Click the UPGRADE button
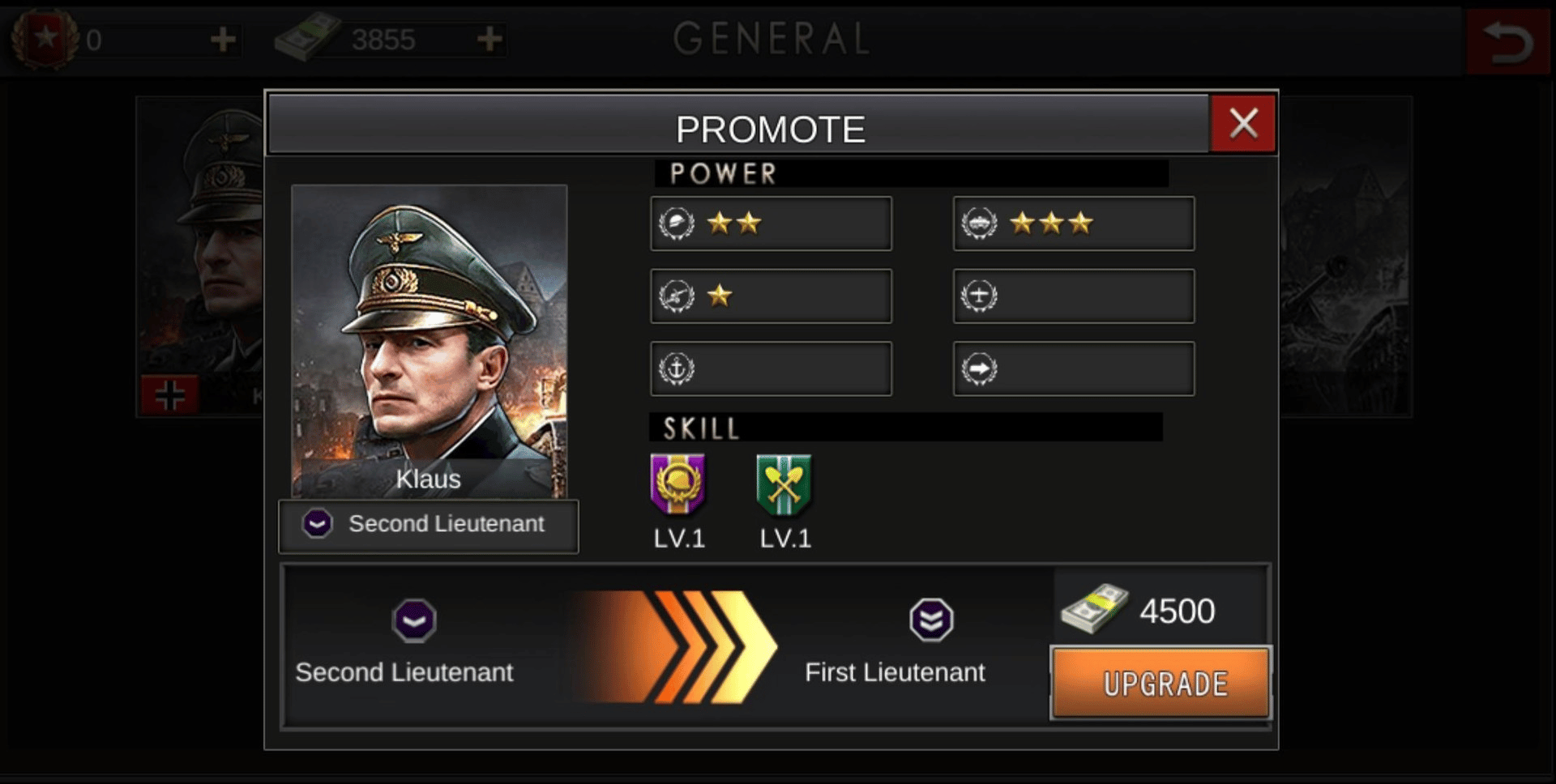Screen dimensions: 1556x784 coord(1161,683)
